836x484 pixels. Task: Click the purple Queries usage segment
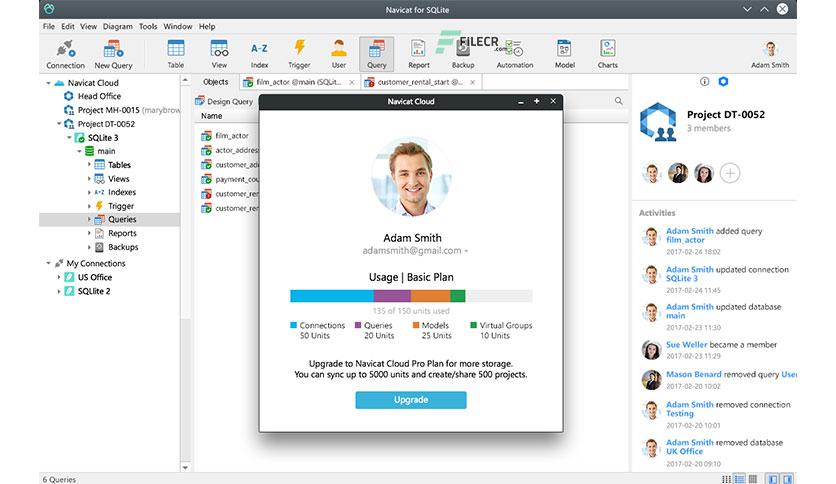point(392,296)
